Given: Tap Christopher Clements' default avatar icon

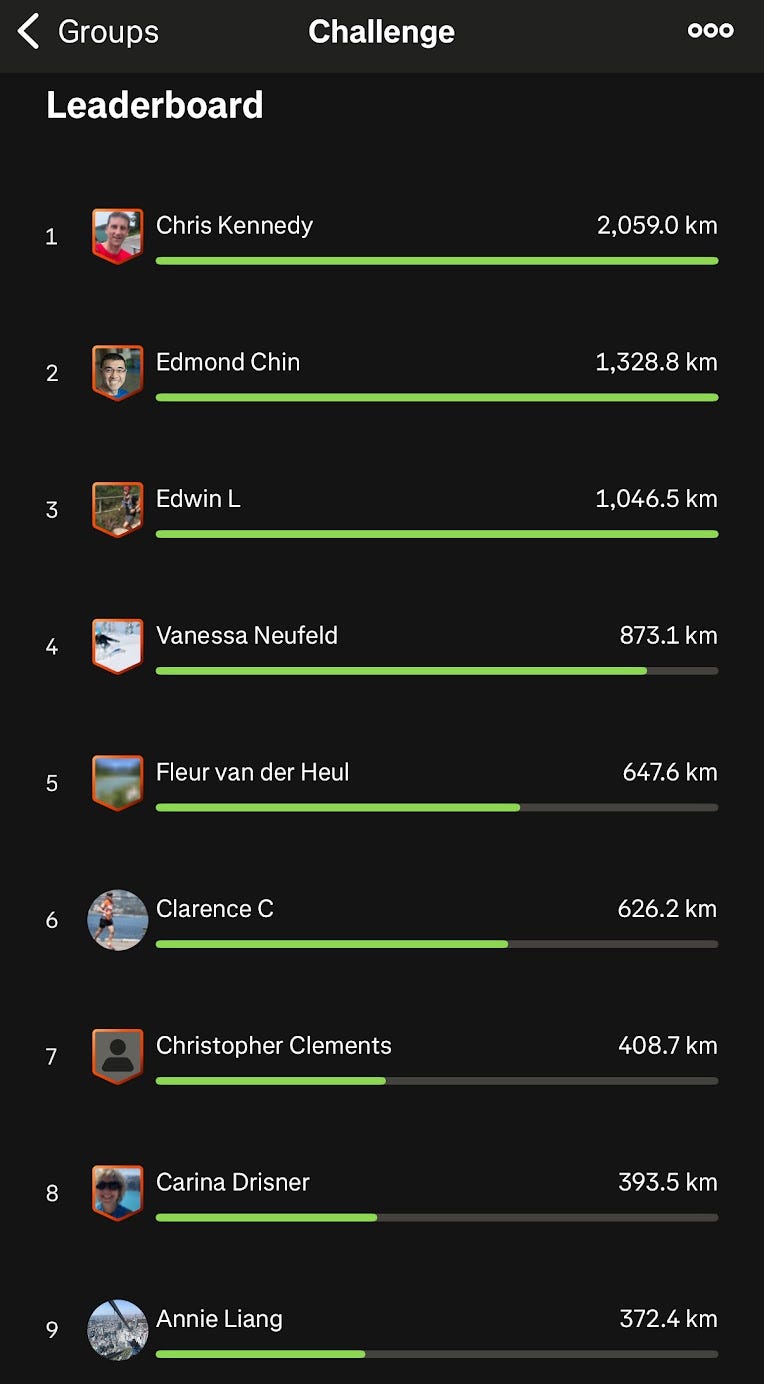Looking at the screenshot, I should pyautogui.click(x=117, y=1056).
